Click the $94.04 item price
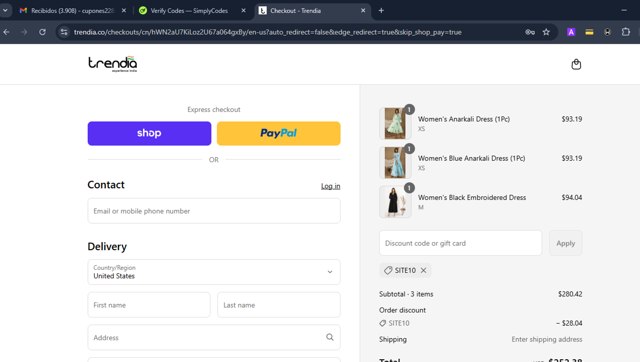Viewport: 640px width, 362px height. [571, 198]
